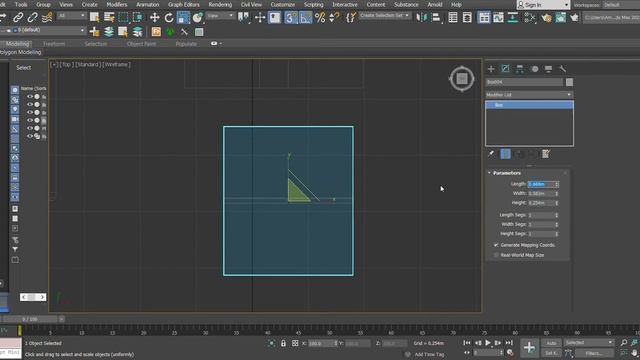Switch to Display command panel tab
This screenshot has width=640, height=360.
(549, 69)
